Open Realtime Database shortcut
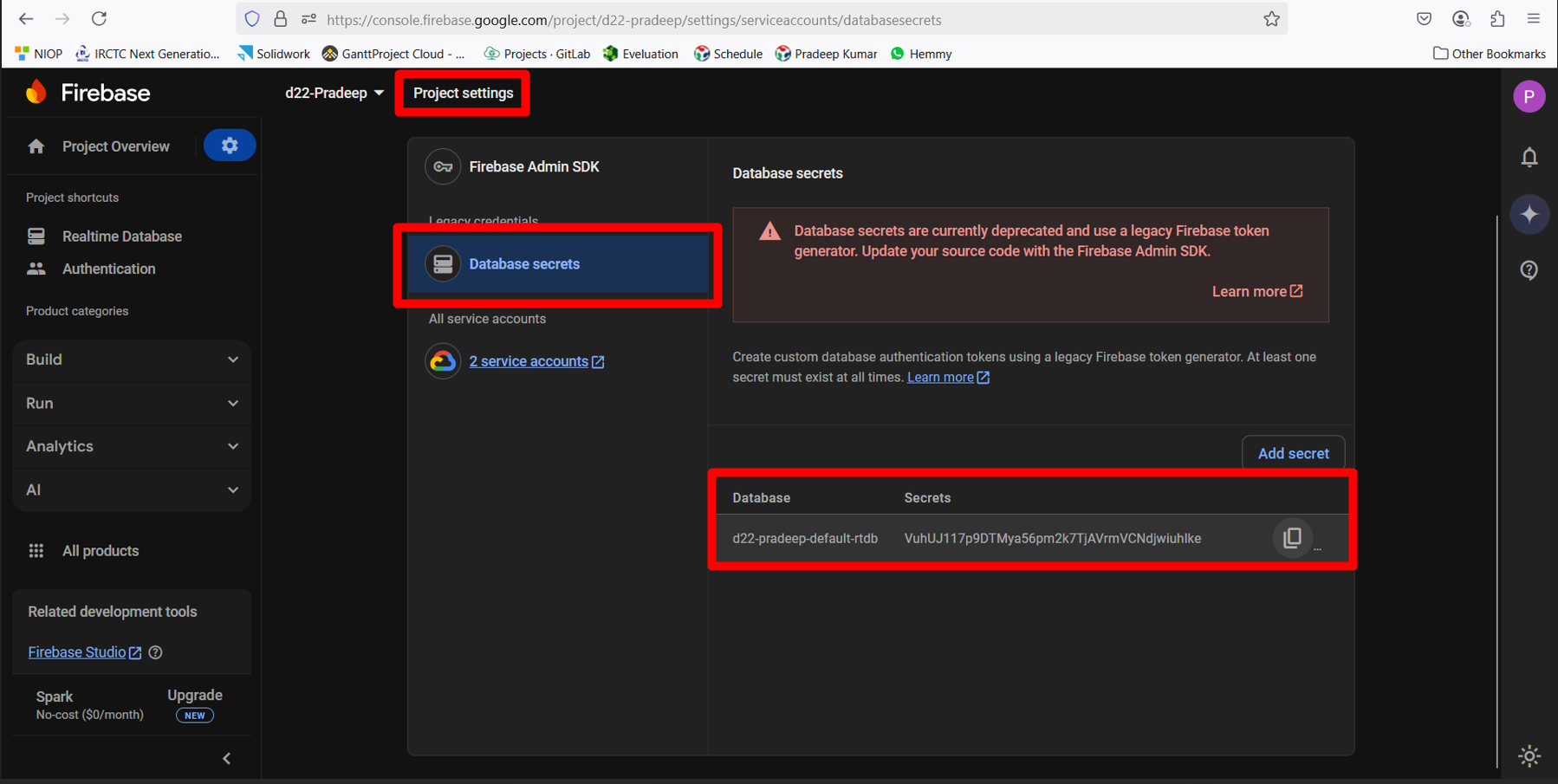 tap(121, 236)
